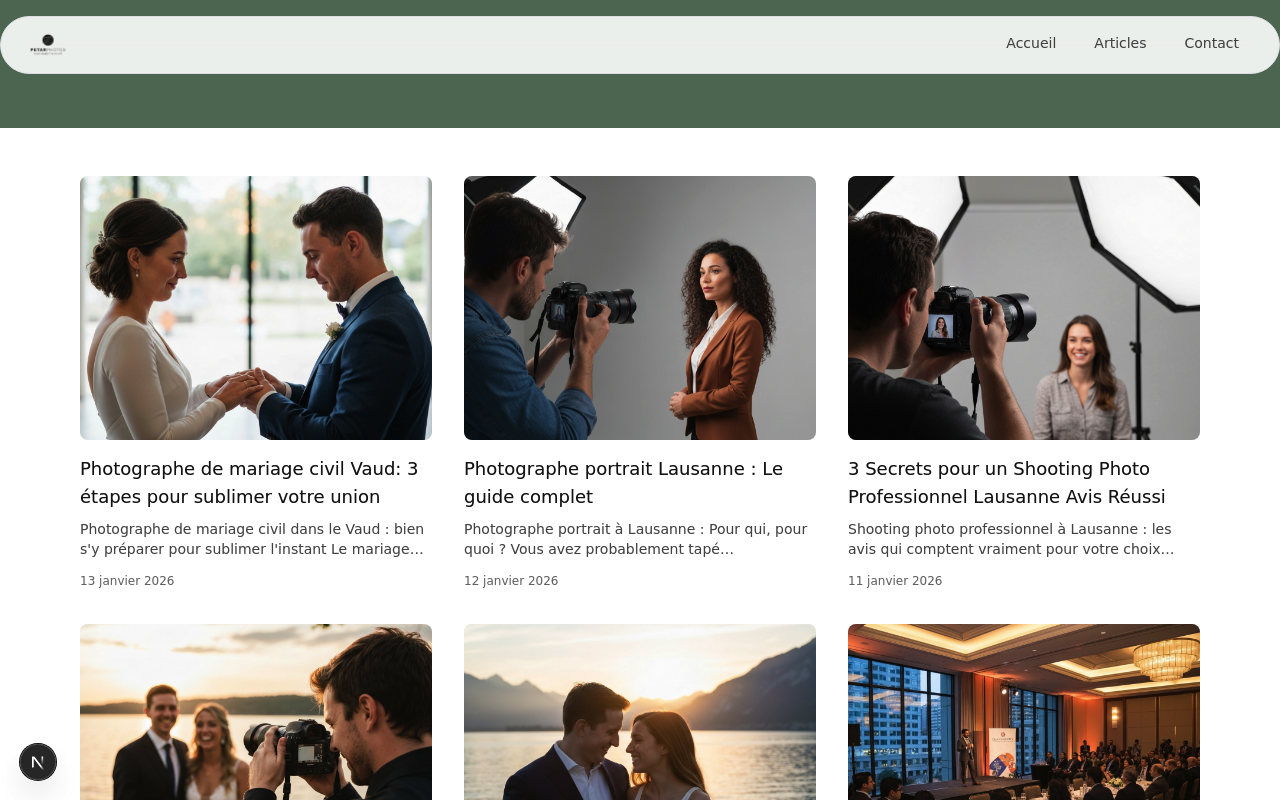Image resolution: width=1280 pixels, height=800 pixels.
Task: Go to the Accueil page
Action: [1030, 43]
